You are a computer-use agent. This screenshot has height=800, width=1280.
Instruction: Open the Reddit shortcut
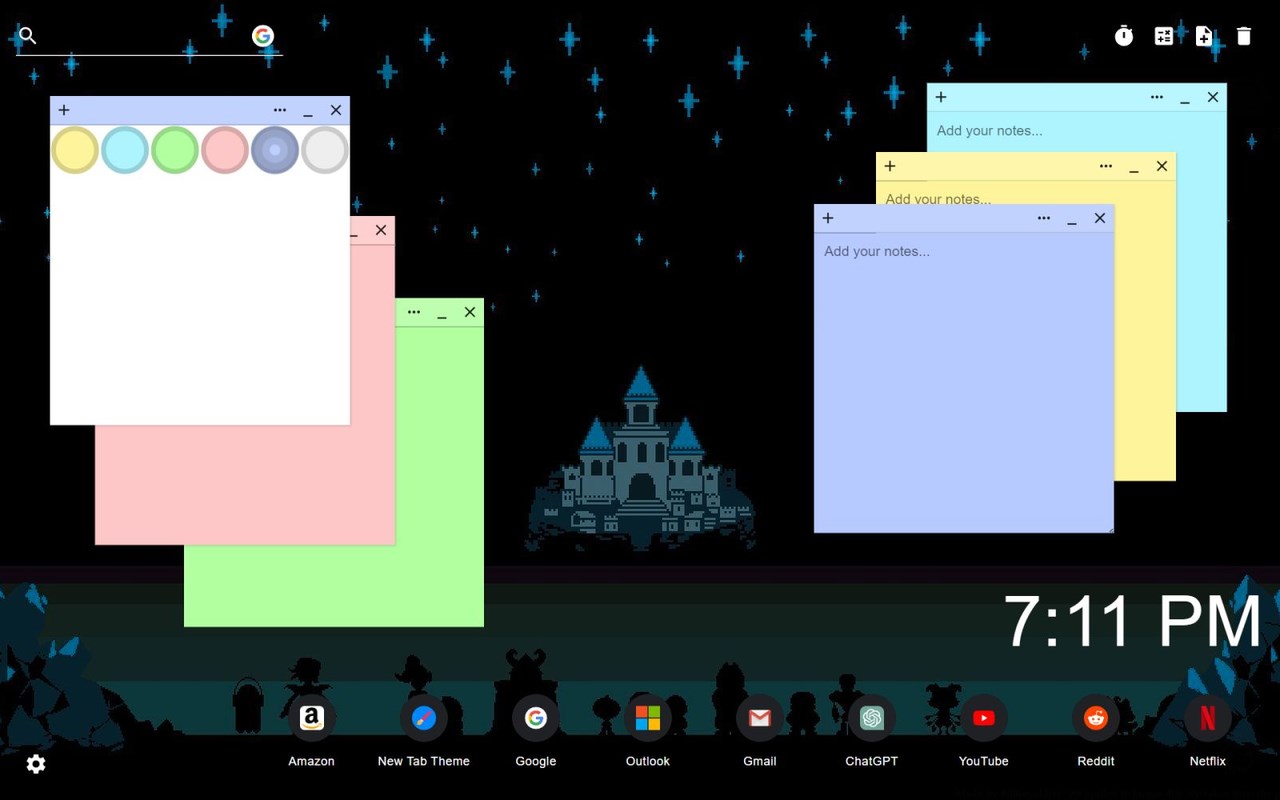(1096, 718)
